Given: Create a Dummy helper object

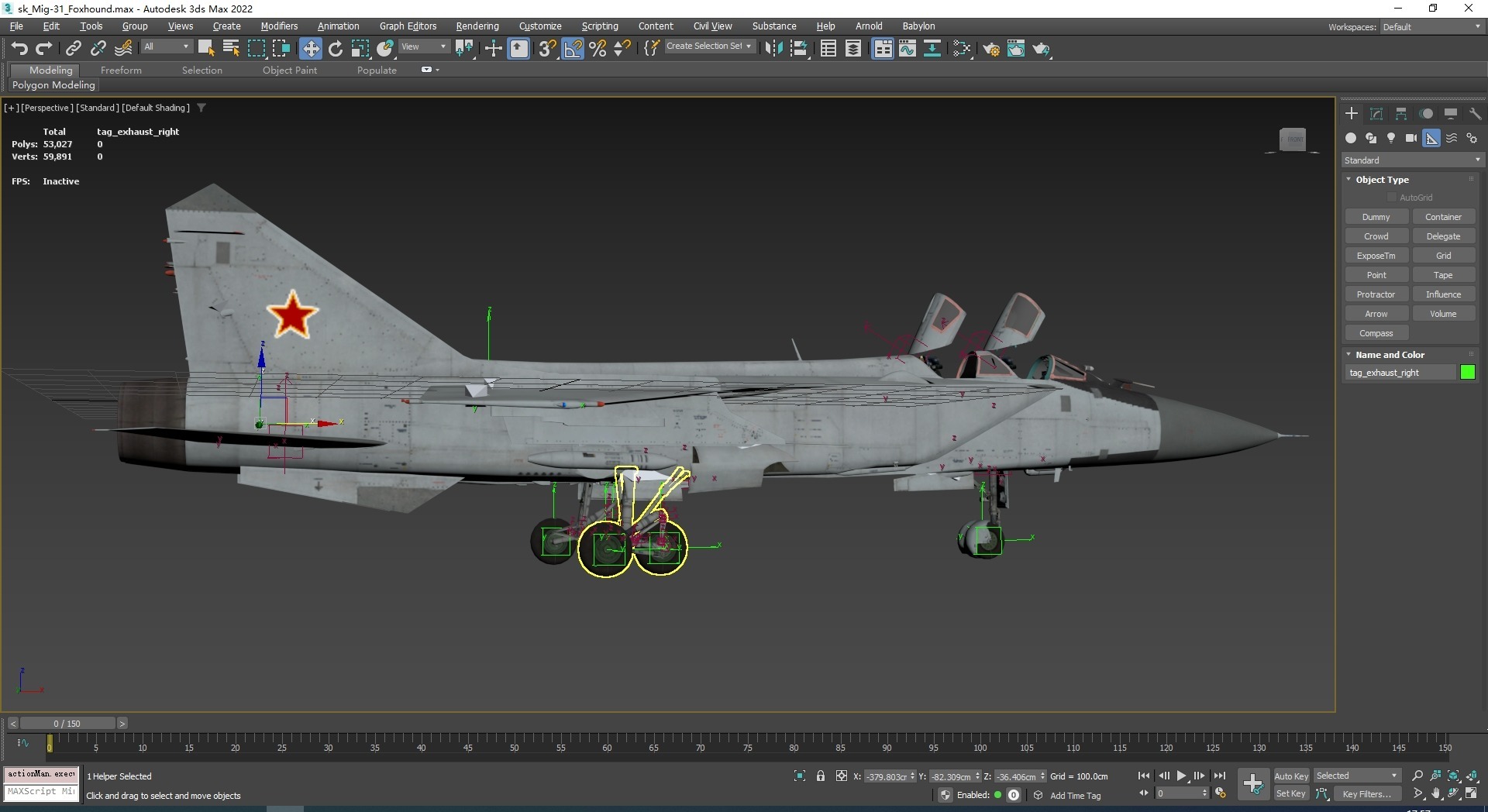Looking at the screenshot, I should click(1376, 217).
